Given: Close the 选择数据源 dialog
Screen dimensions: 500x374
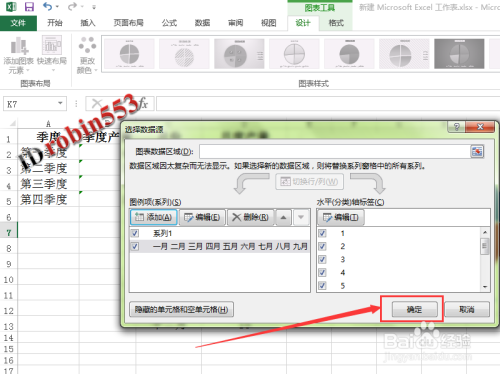Looking at the screenshot, I should [480, 127].
